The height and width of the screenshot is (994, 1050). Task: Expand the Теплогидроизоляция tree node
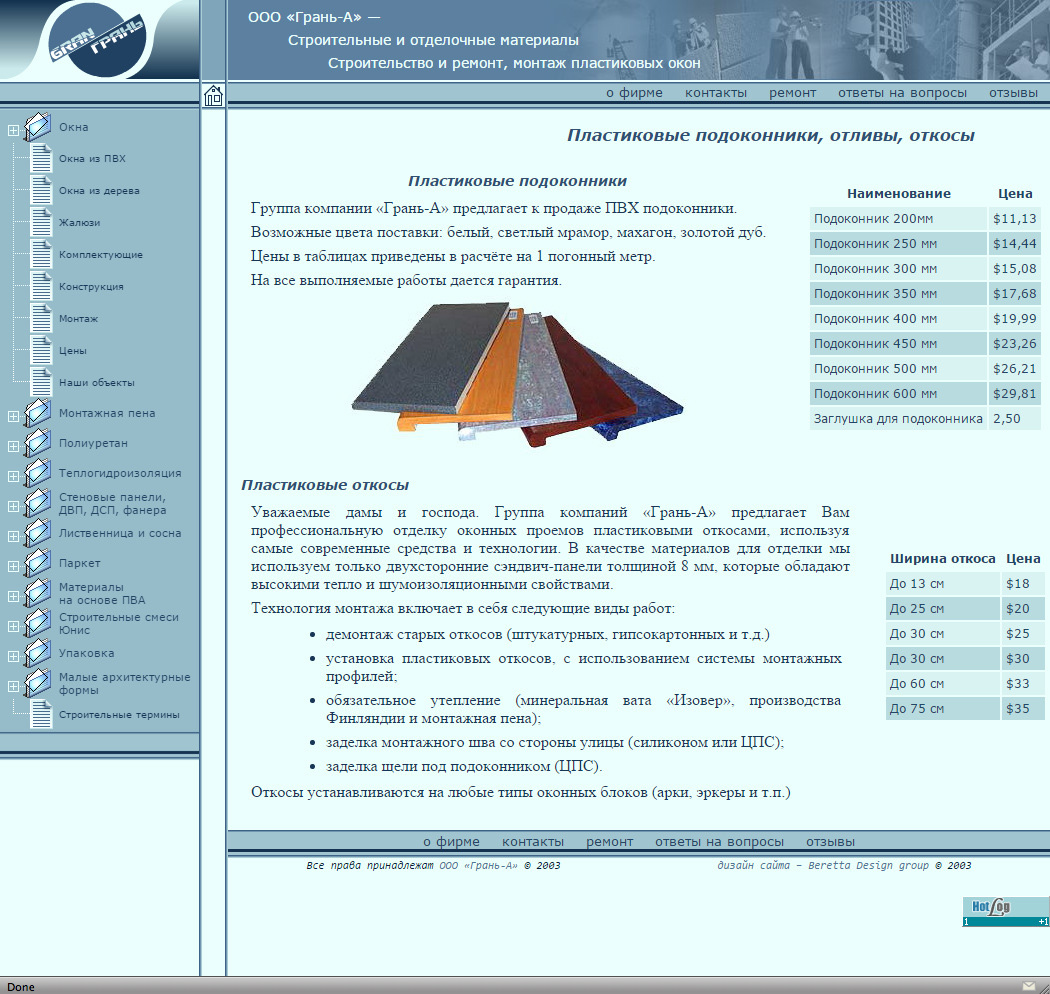point(13,477)
